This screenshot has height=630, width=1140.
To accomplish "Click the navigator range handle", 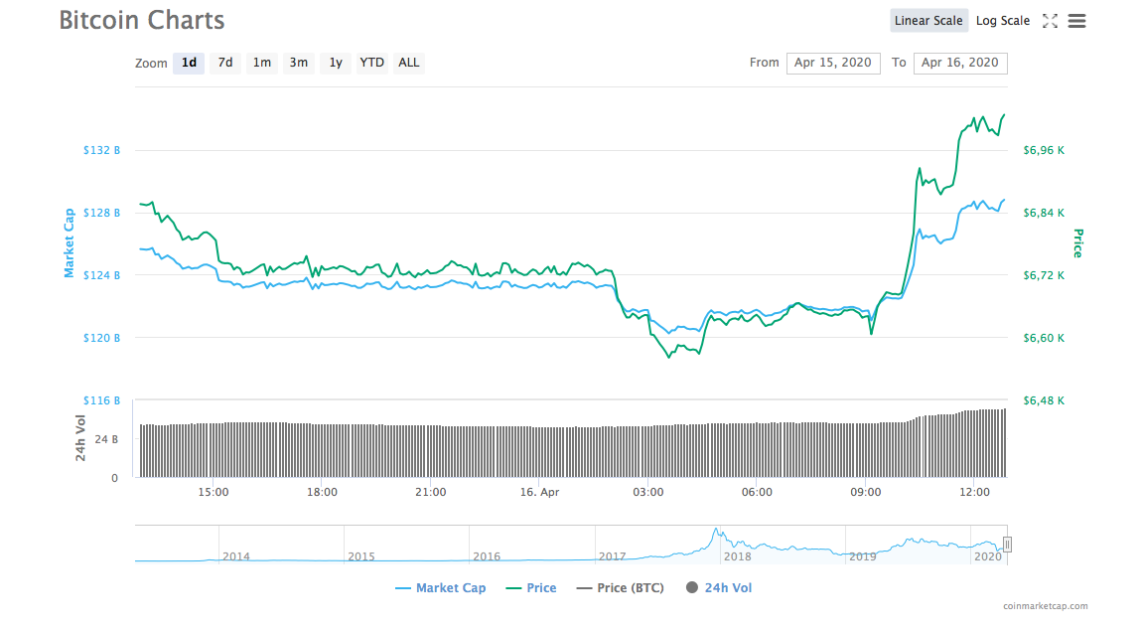I will point(1007,544).
